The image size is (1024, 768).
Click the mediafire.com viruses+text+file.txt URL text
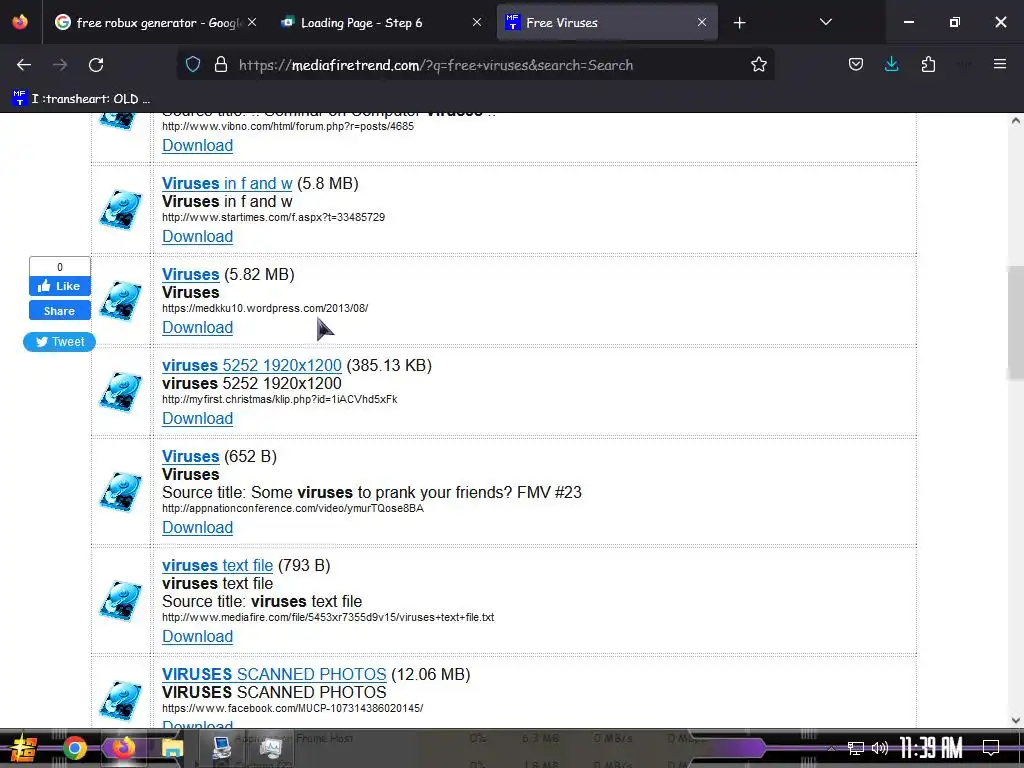click(x=328, y=617)
